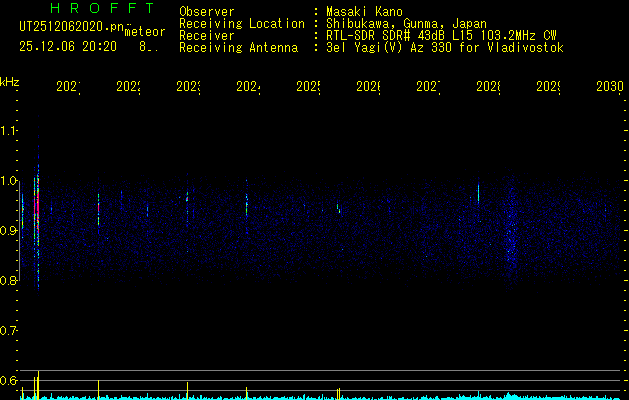Click the green HROFFT title
The width and height of the screenshot is (629, 400).
(103, 8)
